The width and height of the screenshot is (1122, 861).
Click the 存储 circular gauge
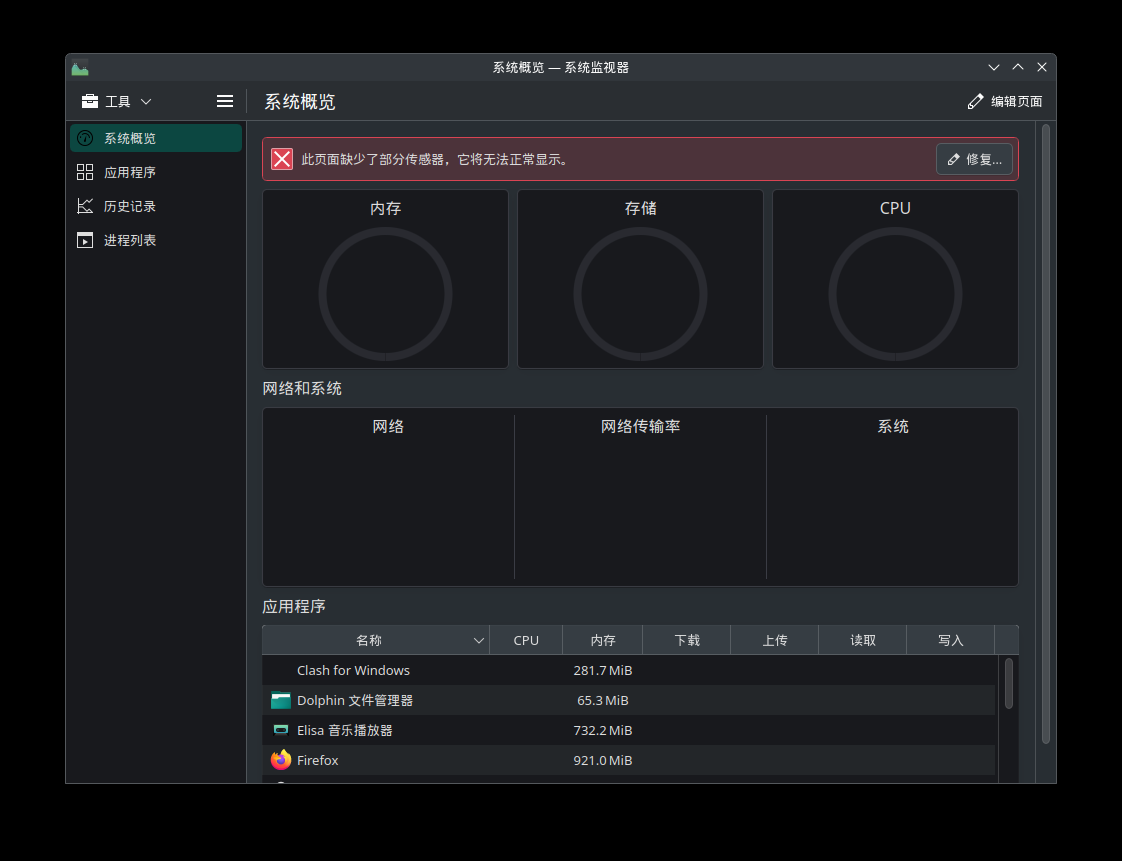coord(640,294)
